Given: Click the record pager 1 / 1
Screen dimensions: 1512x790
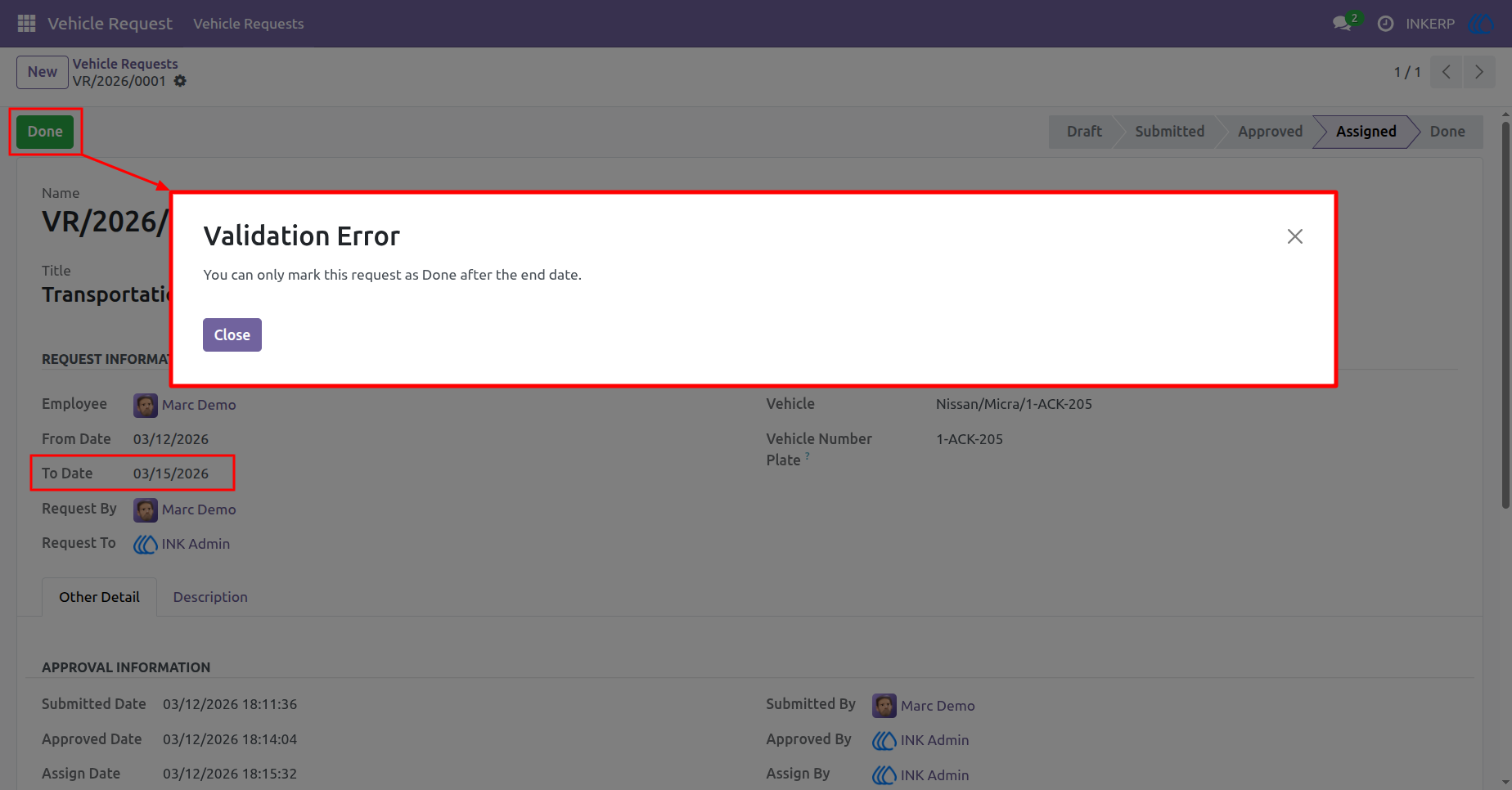Looking at the screenshot, I should (1407, 72).
